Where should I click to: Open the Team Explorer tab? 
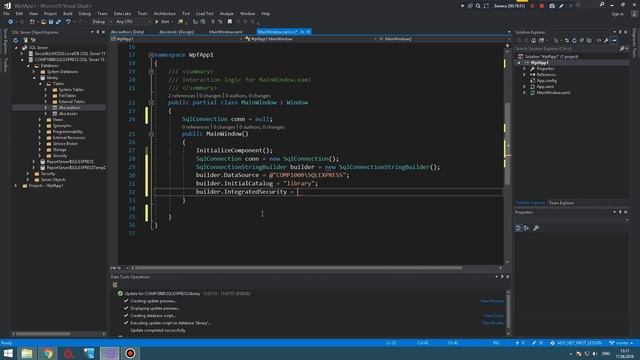pos(561,203)
